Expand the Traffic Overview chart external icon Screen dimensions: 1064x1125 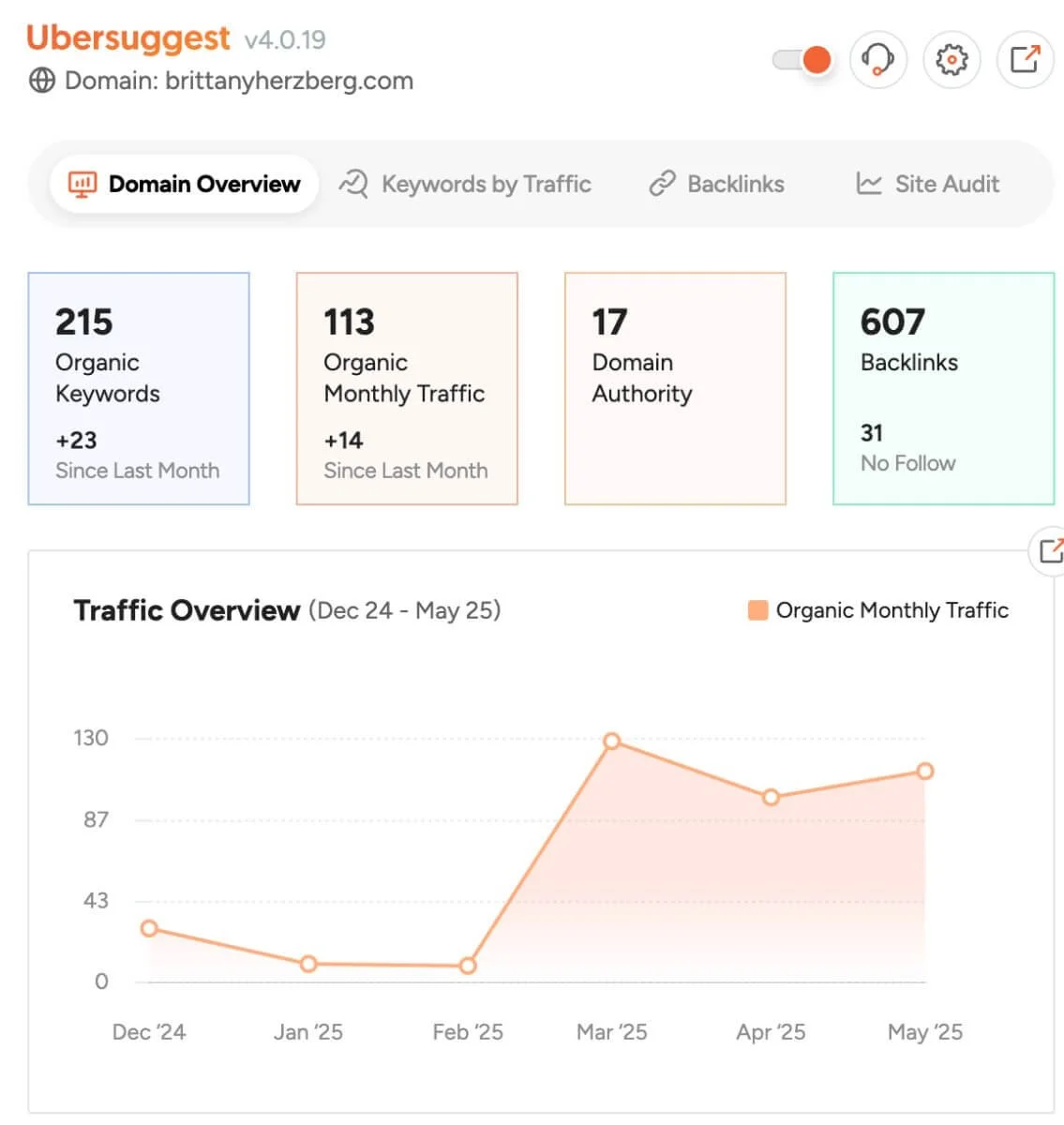[x=1048, y=551]
